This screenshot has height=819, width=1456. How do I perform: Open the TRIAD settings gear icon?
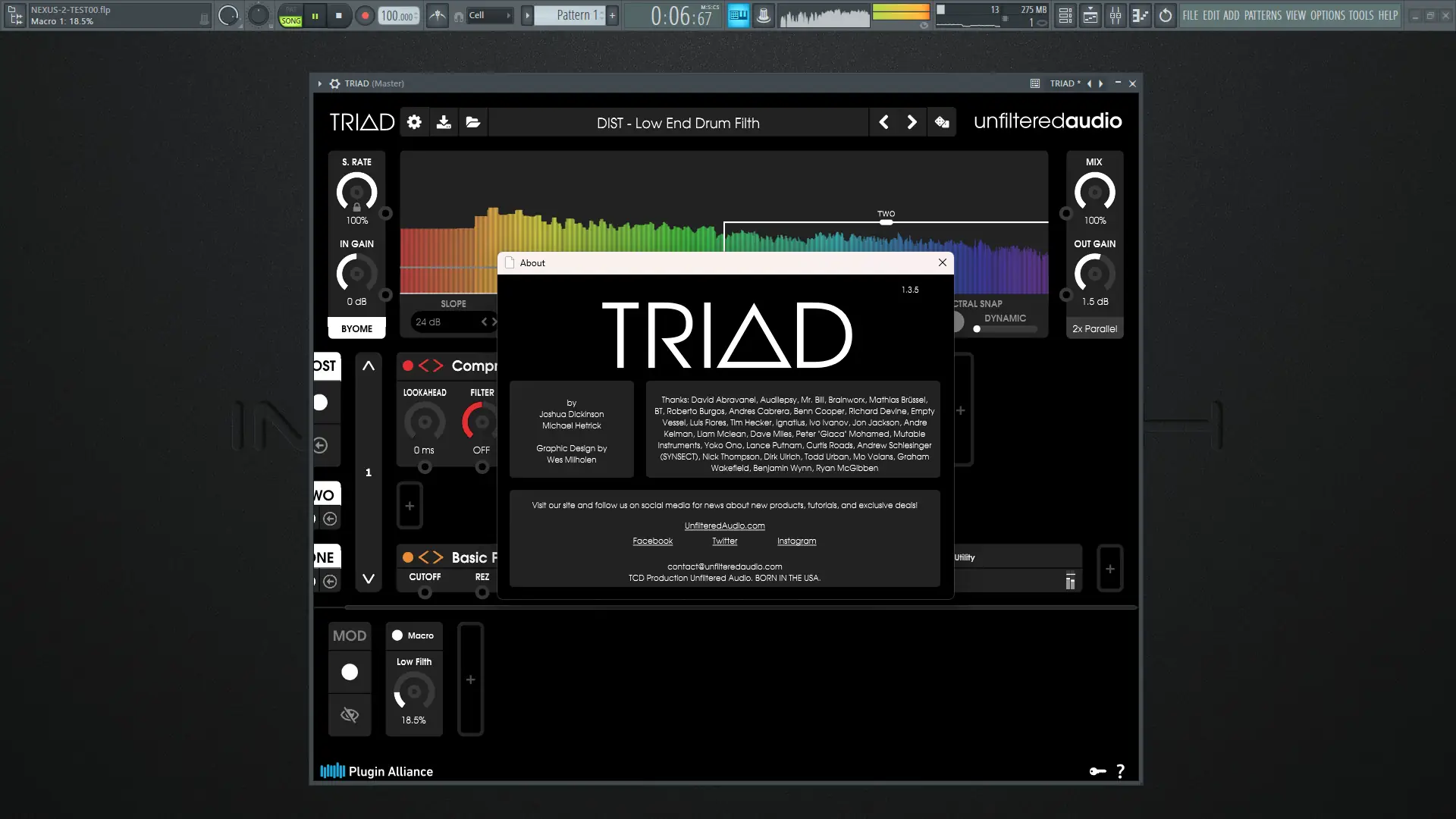pos(414,122)
